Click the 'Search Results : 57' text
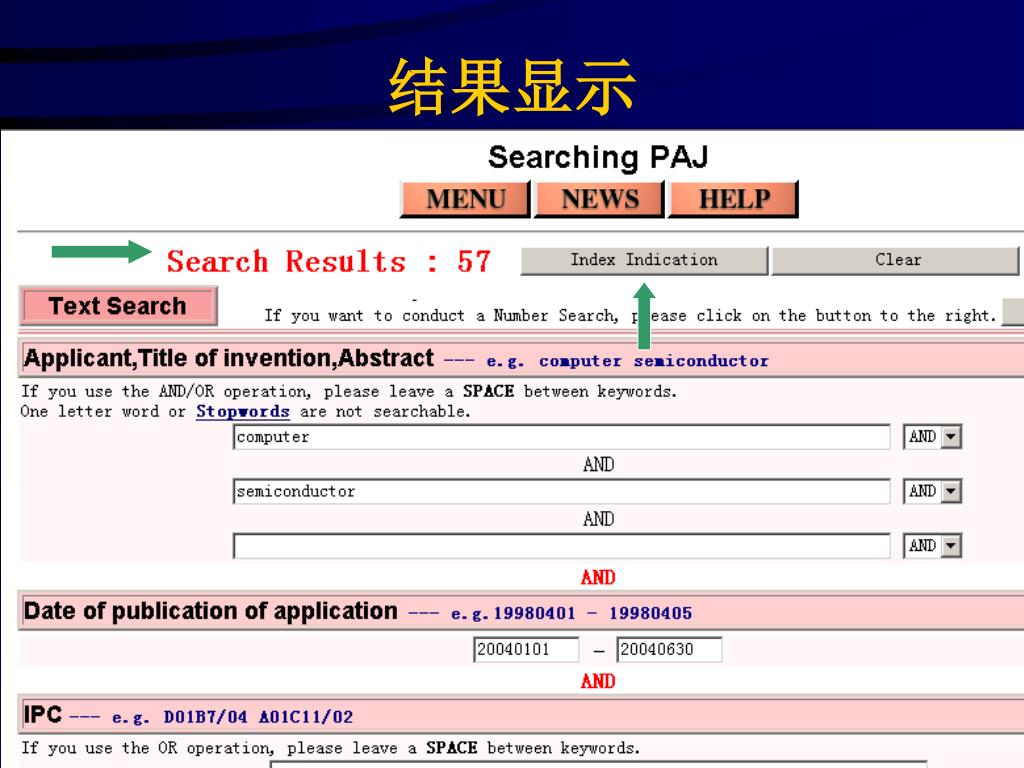Image resolution: width=1024 pixels, height=768 pixels. (328, 261)
